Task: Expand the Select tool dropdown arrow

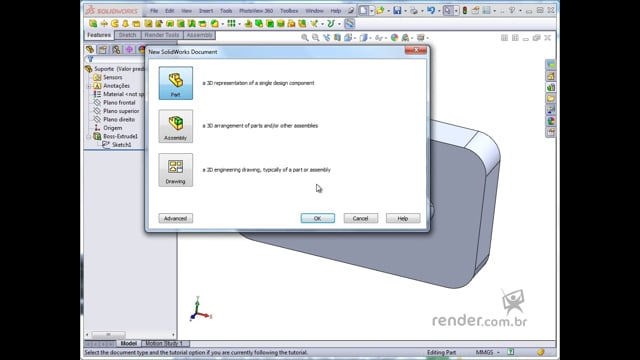Action: 456,11
